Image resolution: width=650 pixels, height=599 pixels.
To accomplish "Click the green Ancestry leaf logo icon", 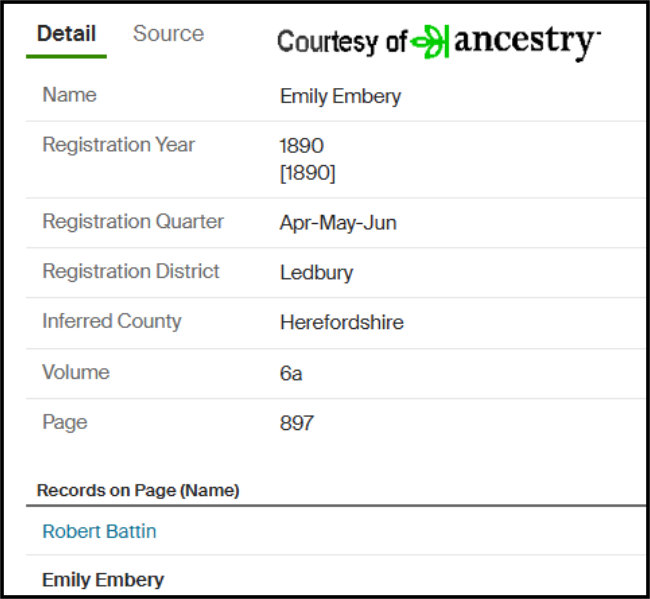I will 429,41.
